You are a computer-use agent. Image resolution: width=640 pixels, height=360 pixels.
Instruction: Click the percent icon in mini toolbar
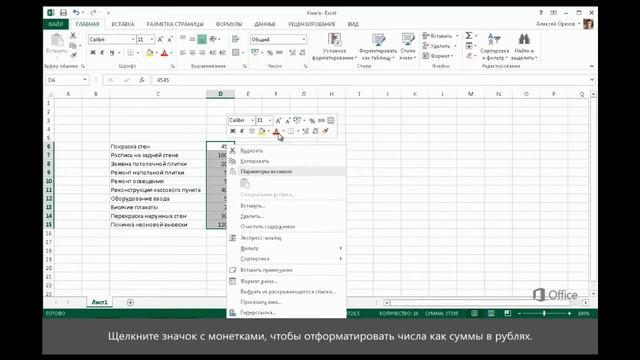point(312,120)
